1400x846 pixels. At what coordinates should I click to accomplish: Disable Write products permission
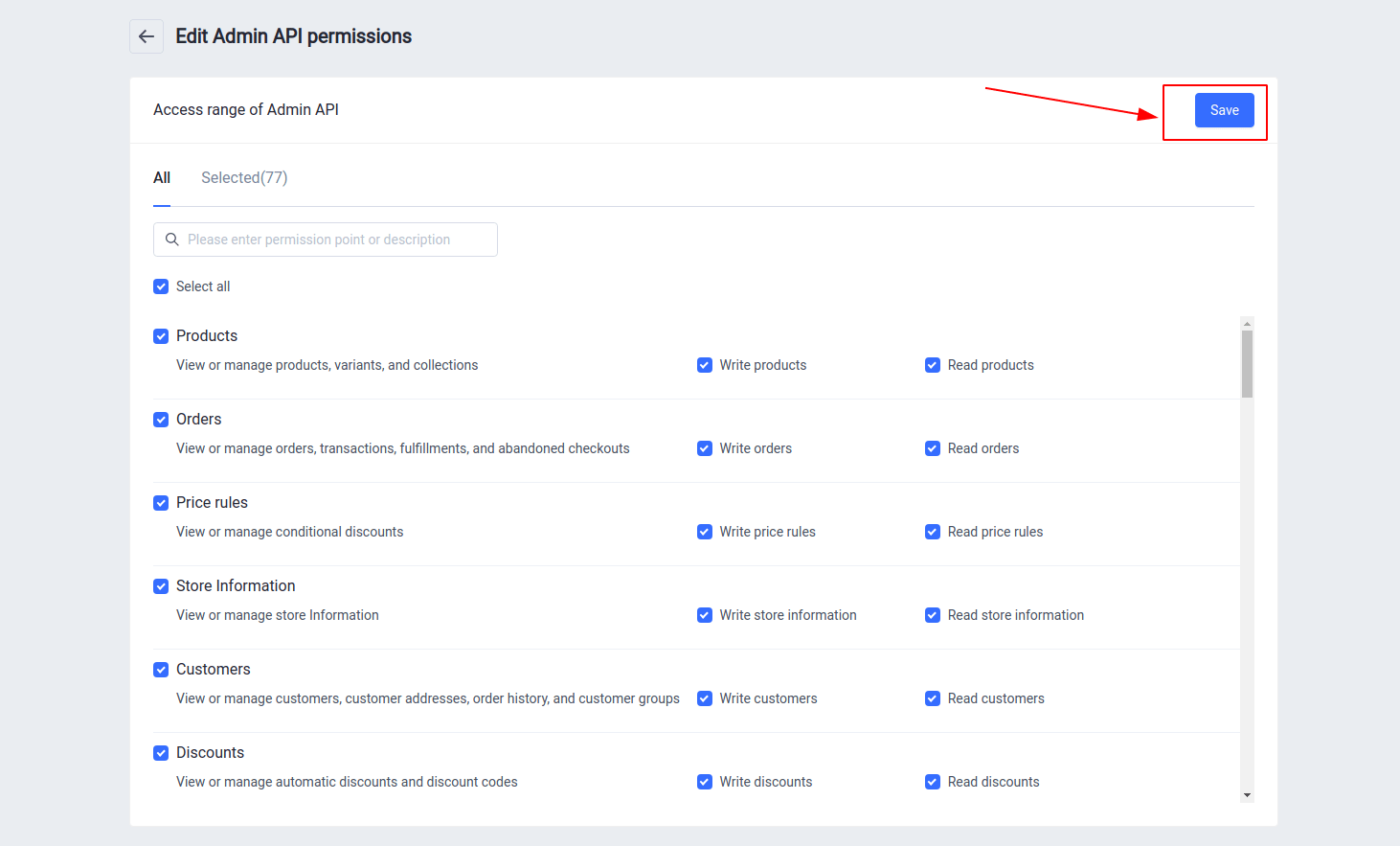(705, 365)
